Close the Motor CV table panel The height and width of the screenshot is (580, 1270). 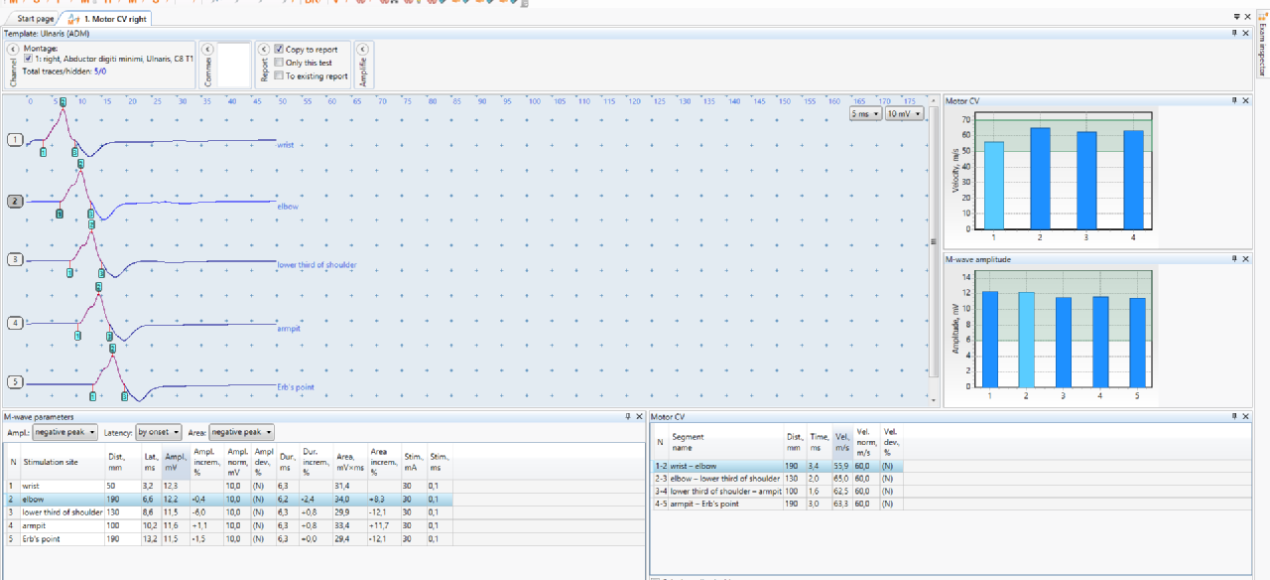[1245, 416]
